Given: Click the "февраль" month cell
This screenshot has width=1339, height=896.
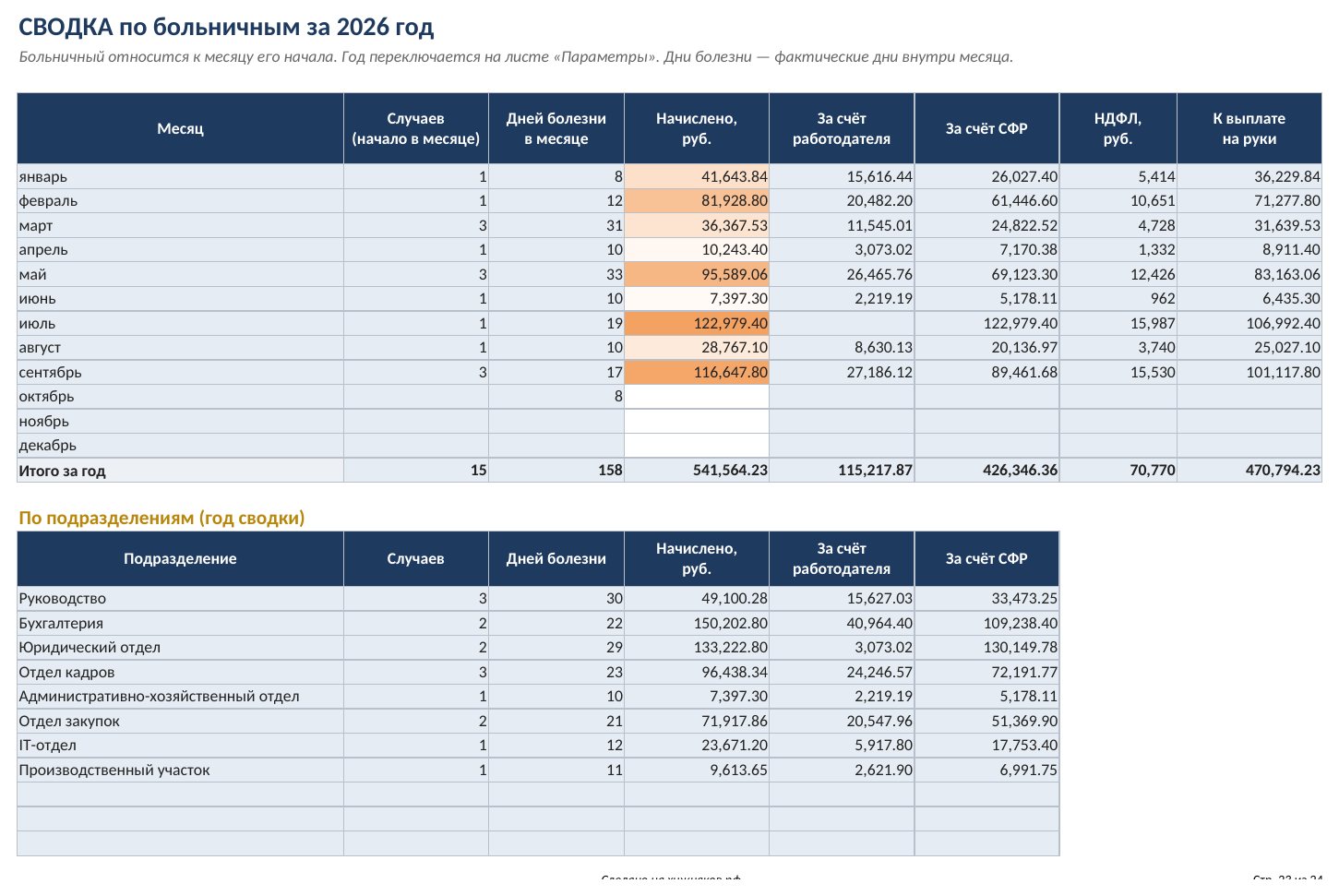Looking at the screenshot, I should point(180,200).
